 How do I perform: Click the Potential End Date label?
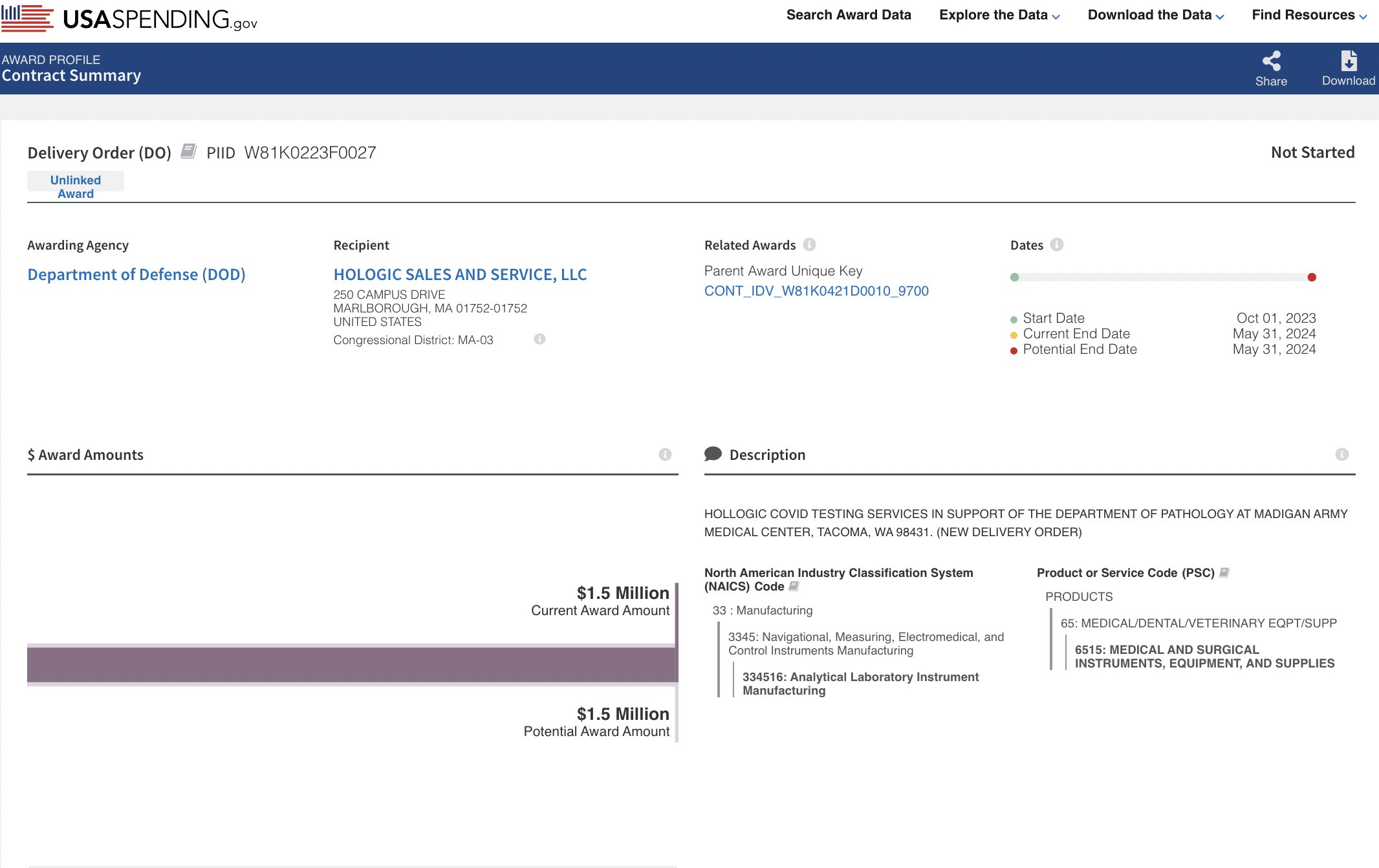click(x=1080, y=349)
